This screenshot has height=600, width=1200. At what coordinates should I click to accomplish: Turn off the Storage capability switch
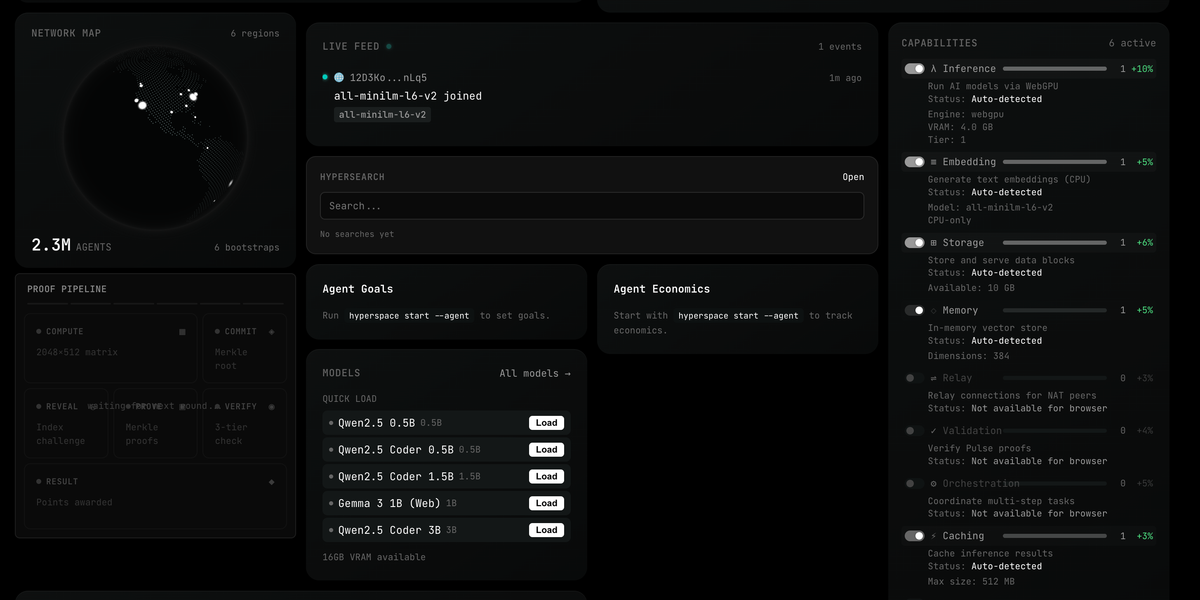pos(914,243)
